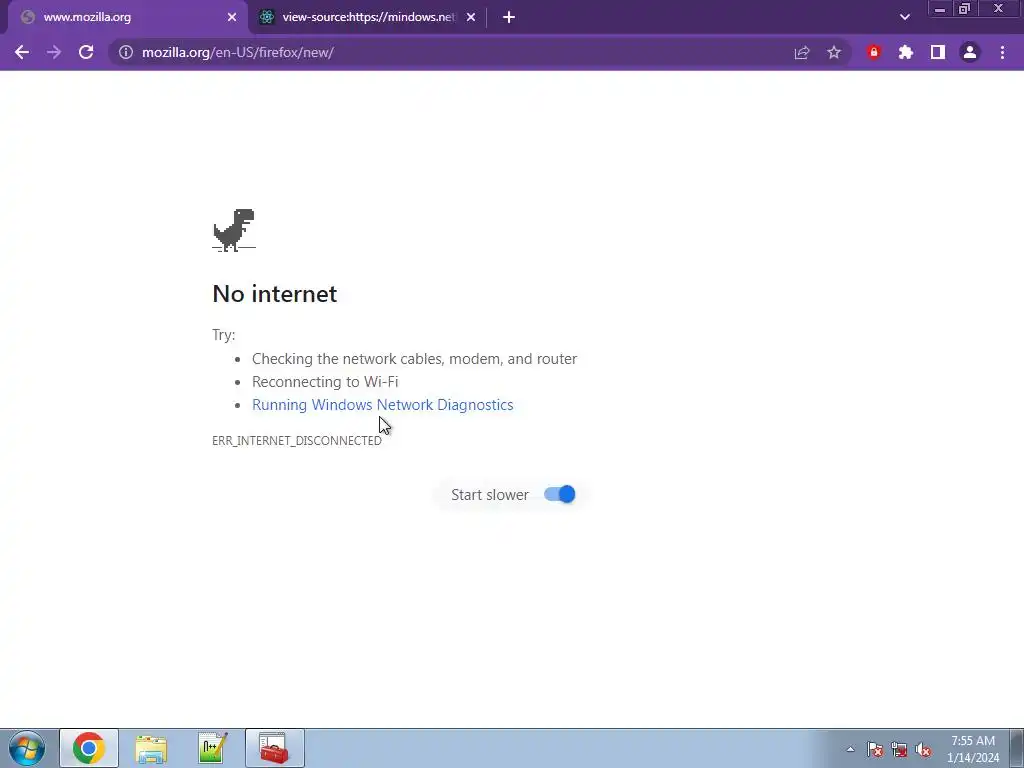Click the dinosaur game image

click(234, 230)
